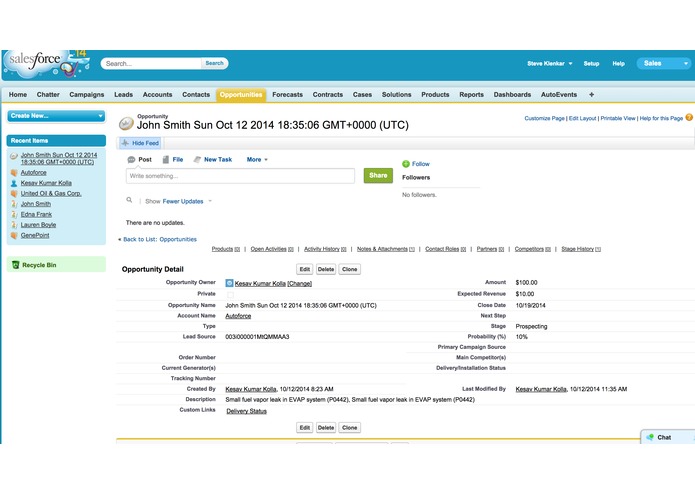Click the Hide Feed button

(x=141, y=143)
